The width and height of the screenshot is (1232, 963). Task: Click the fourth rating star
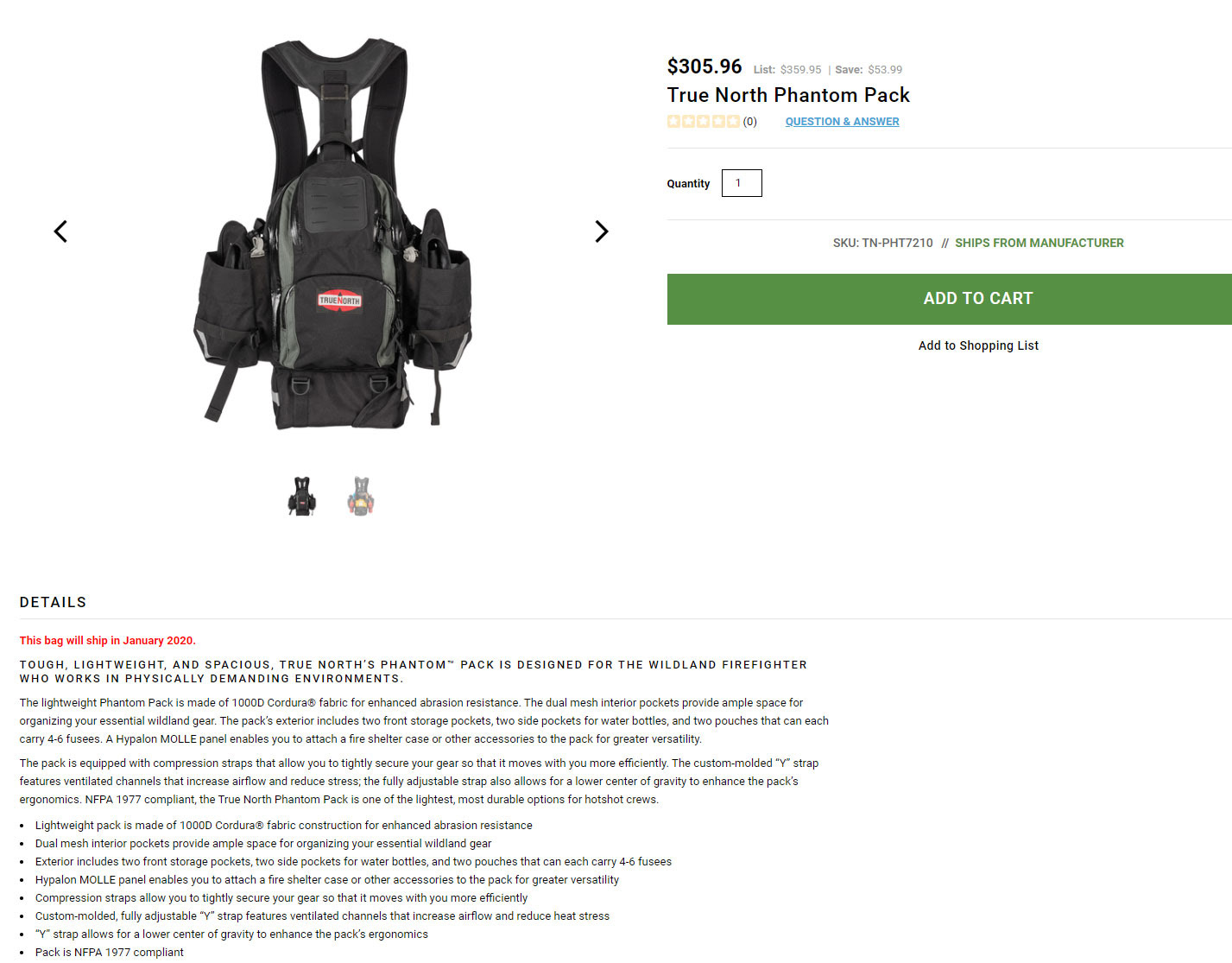point(718,121)
